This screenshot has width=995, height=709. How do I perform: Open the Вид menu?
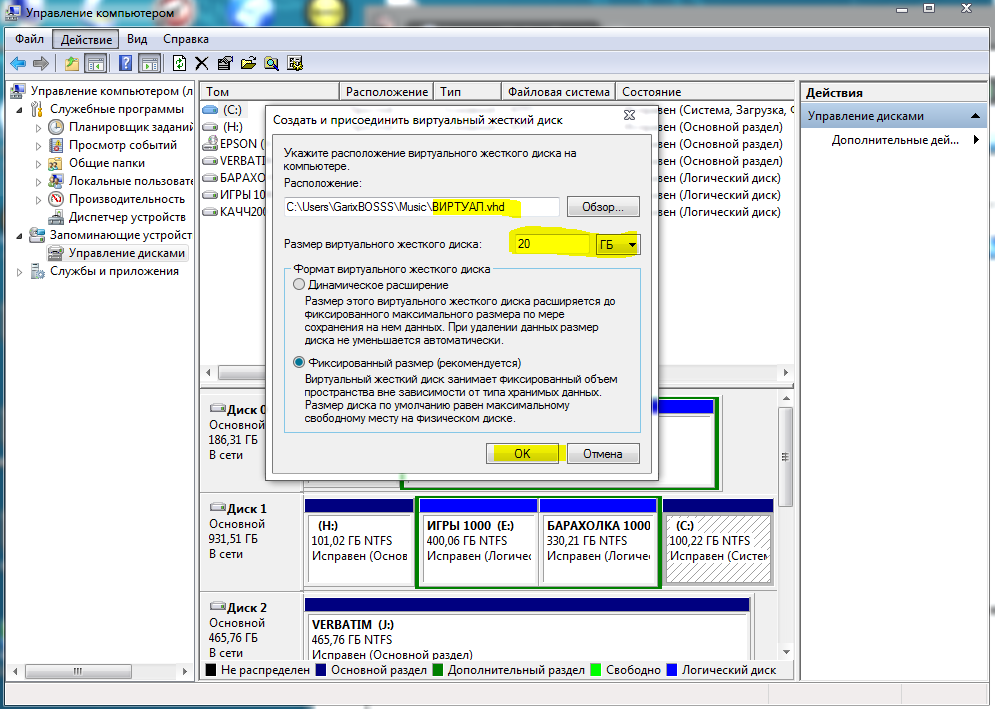(137, 39)
